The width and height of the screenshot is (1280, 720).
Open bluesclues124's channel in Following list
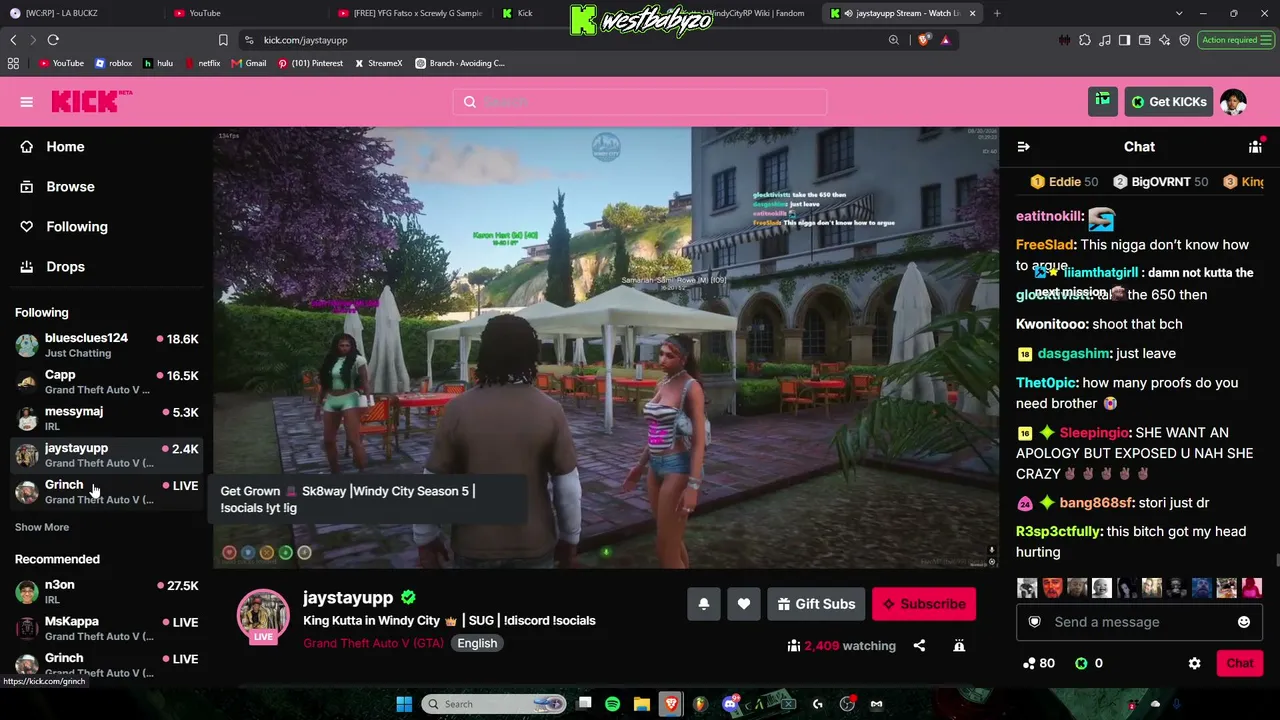click(106, 345)
